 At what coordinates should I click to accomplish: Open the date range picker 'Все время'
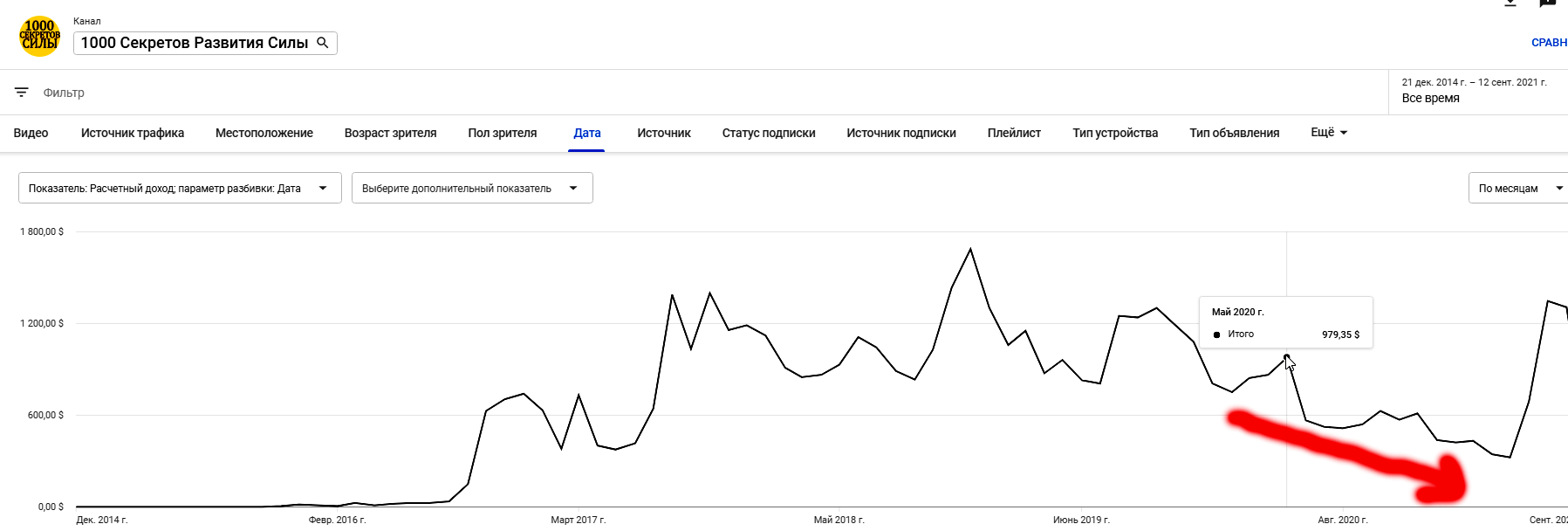pos(1474,91)
